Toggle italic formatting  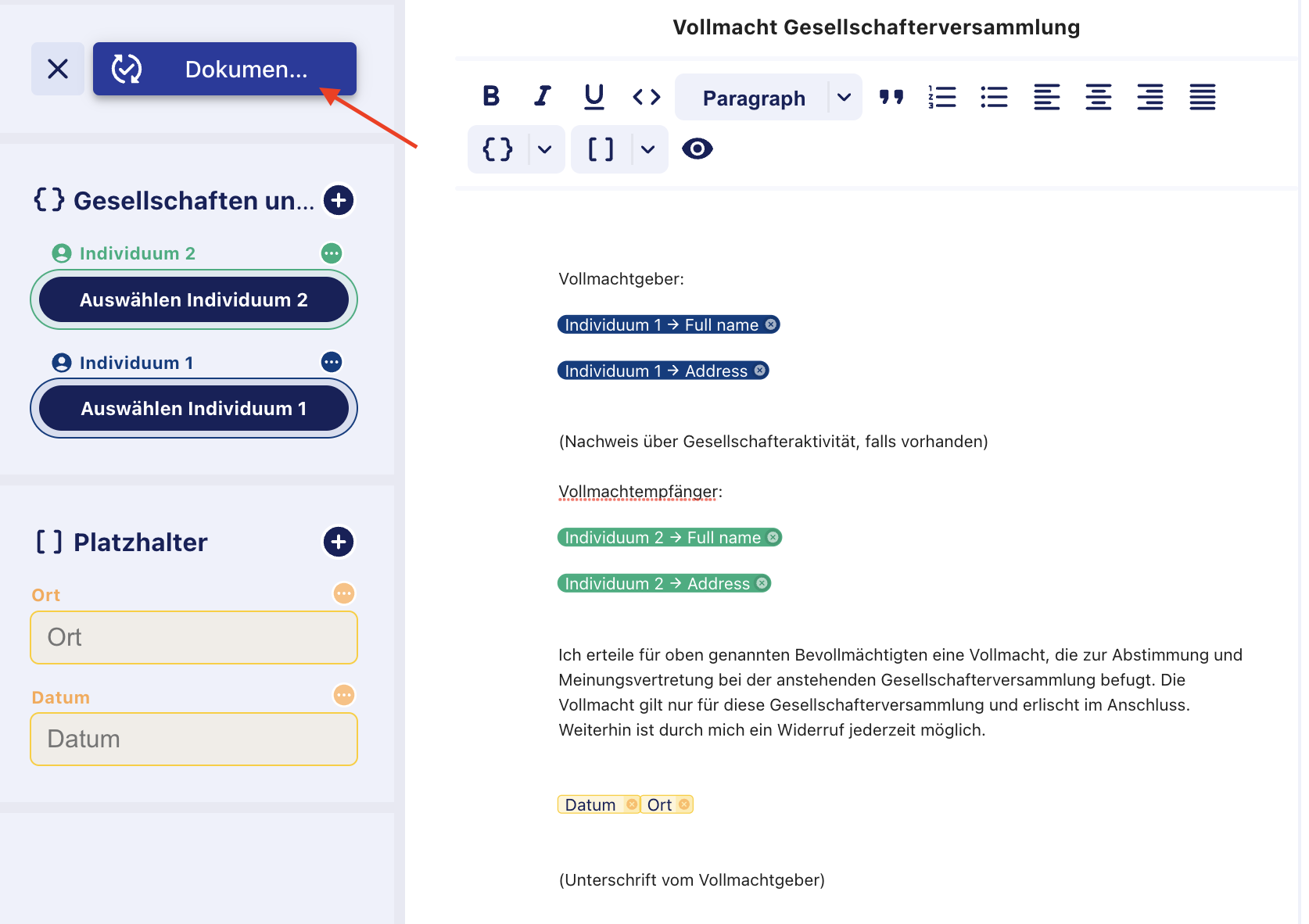pyautogui.click(x=542, y=96)
